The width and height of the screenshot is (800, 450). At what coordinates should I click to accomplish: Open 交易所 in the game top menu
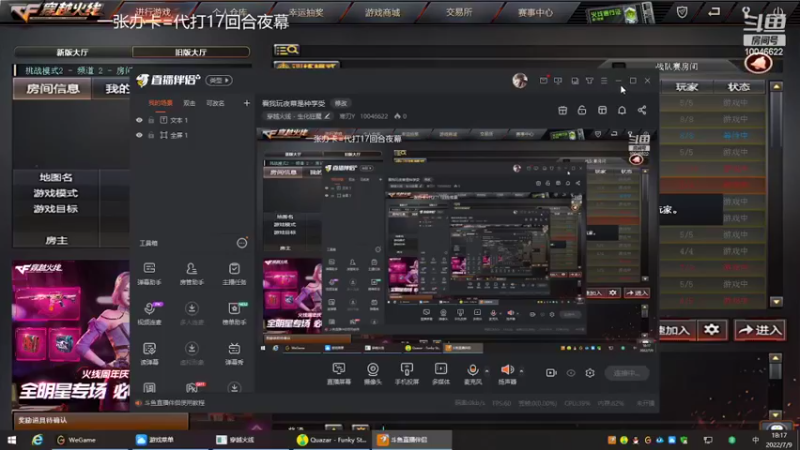pos(459,12)
